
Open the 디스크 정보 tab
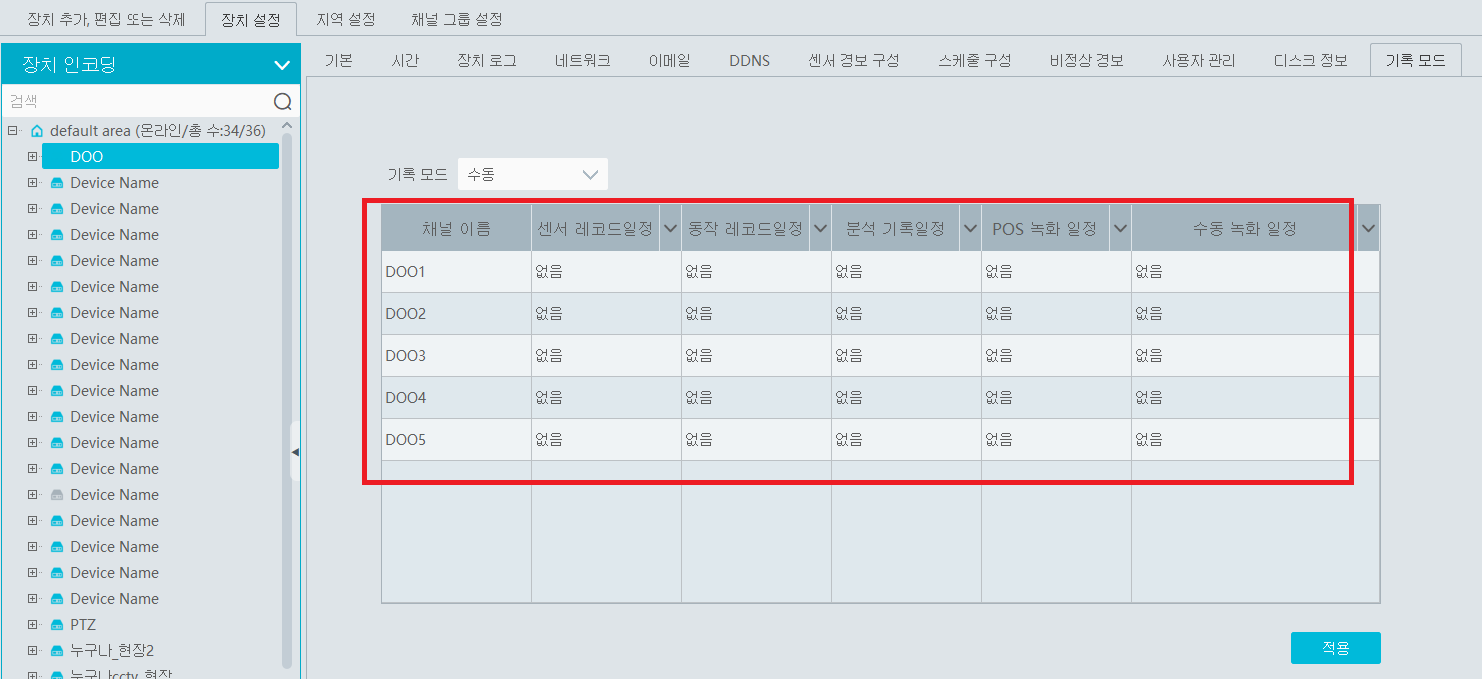point(1310,60)
